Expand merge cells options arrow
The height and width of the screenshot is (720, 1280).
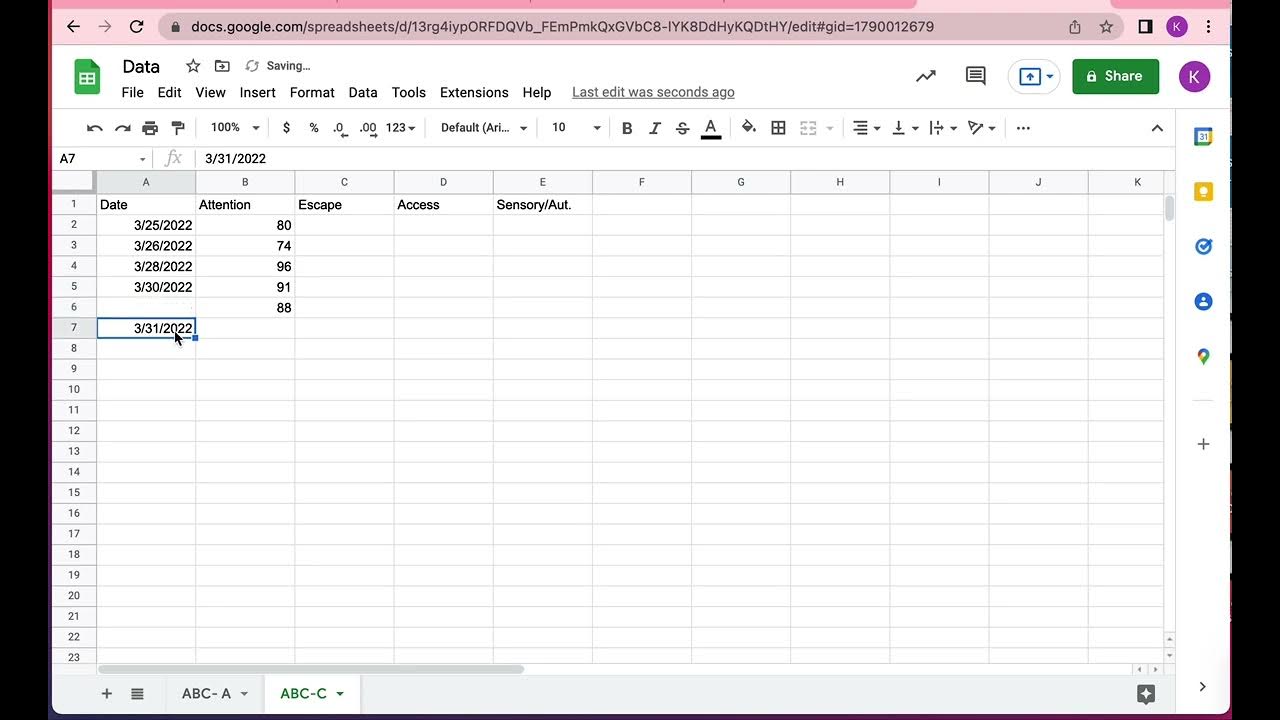coord(830,128)
